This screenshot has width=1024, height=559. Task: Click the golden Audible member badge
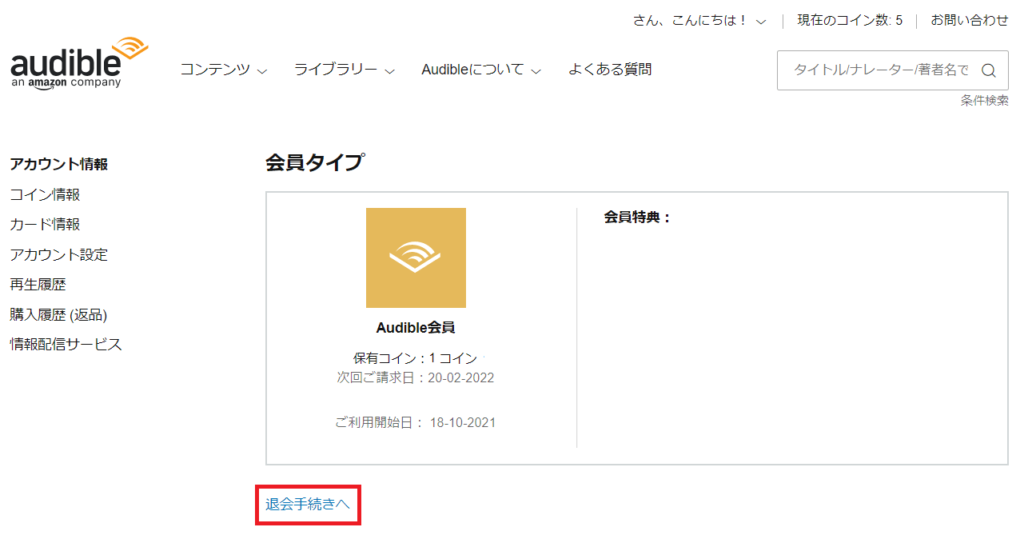tap(415, 258)
